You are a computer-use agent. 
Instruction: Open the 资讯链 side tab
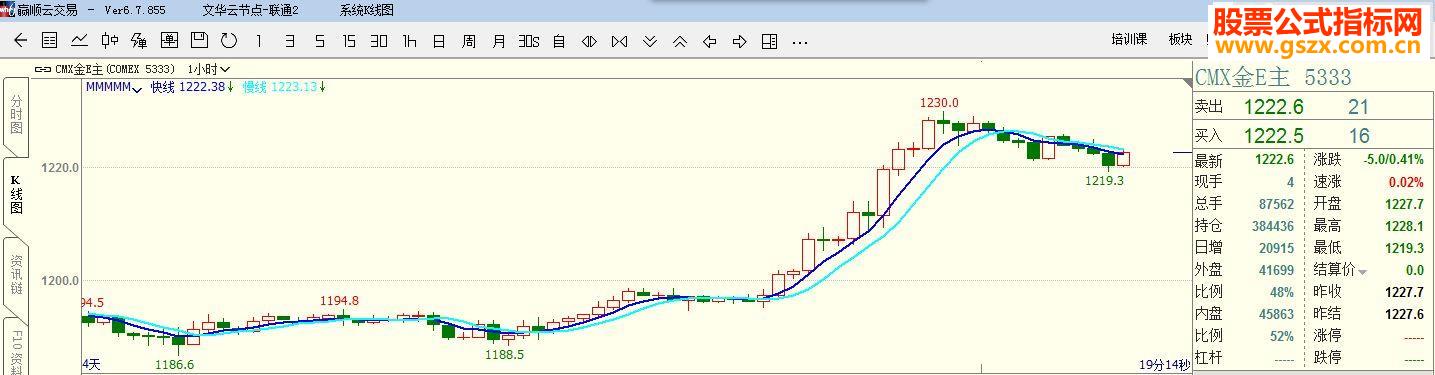tap(15, 275)
